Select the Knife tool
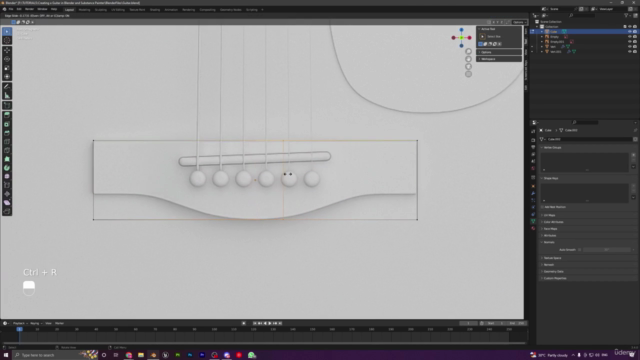Screen dimensions: 640x360 tap(7, 151)
